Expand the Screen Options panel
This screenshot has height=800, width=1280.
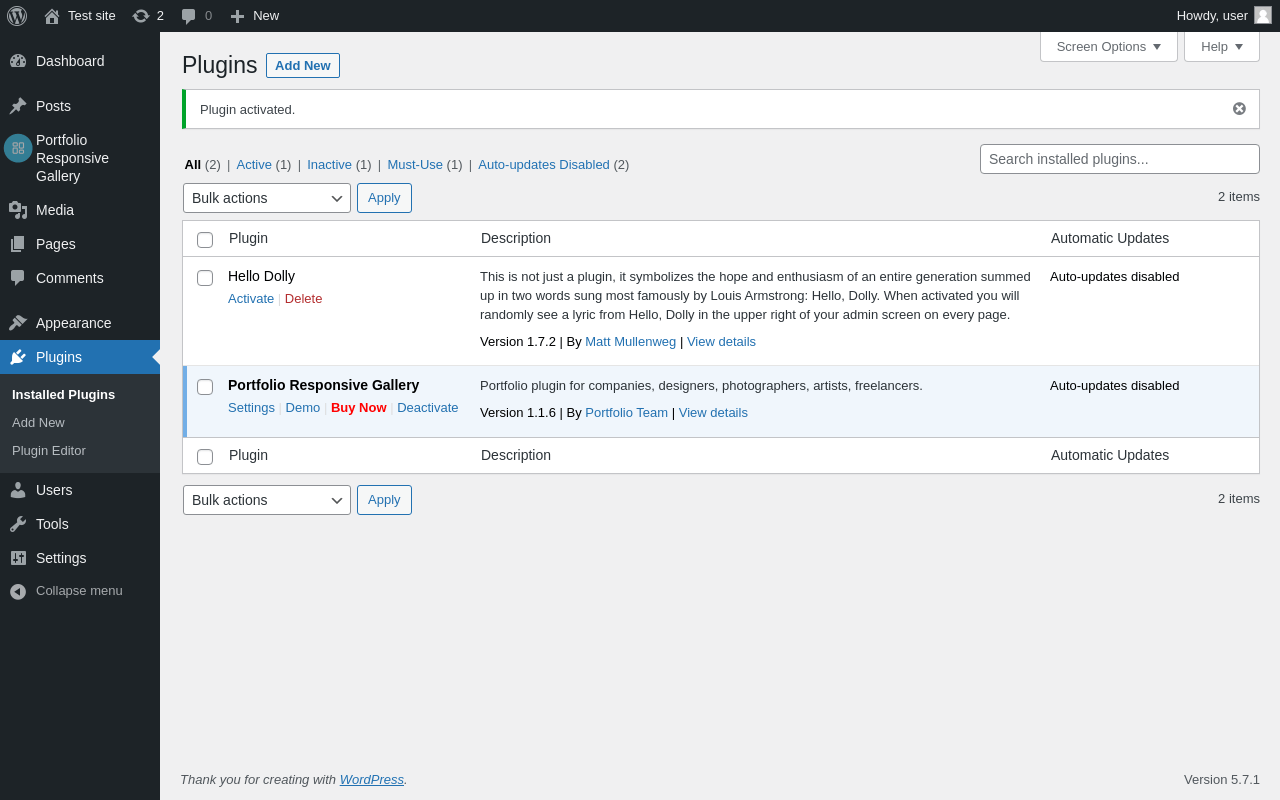[x=1109, y=46]
